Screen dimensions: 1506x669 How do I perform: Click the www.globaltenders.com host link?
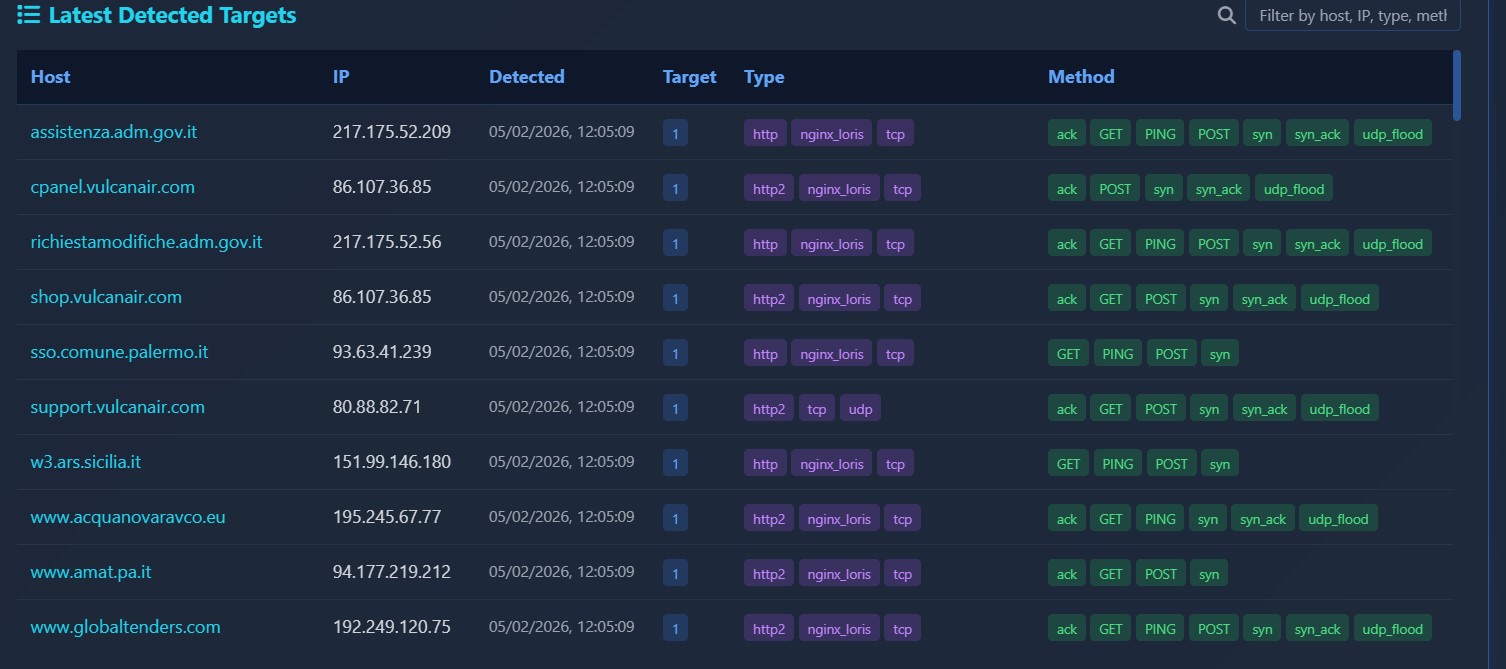pos(125,627)
